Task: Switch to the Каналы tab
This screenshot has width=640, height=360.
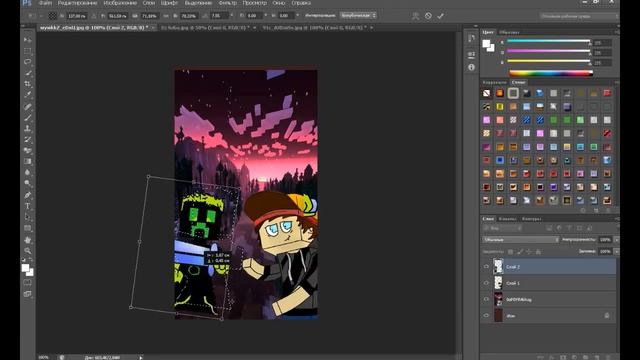Action: click(x=507, y=219)
